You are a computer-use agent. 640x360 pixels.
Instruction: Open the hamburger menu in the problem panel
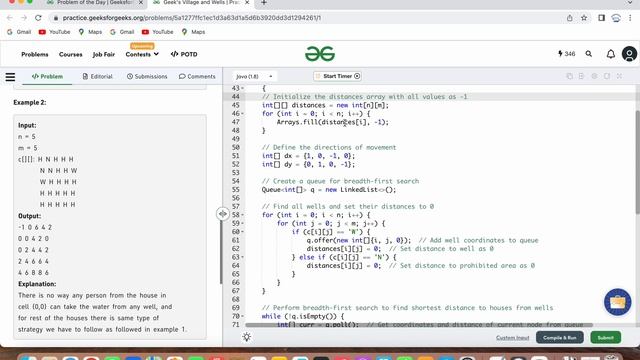pyautogui.click(x=10, y=77)
